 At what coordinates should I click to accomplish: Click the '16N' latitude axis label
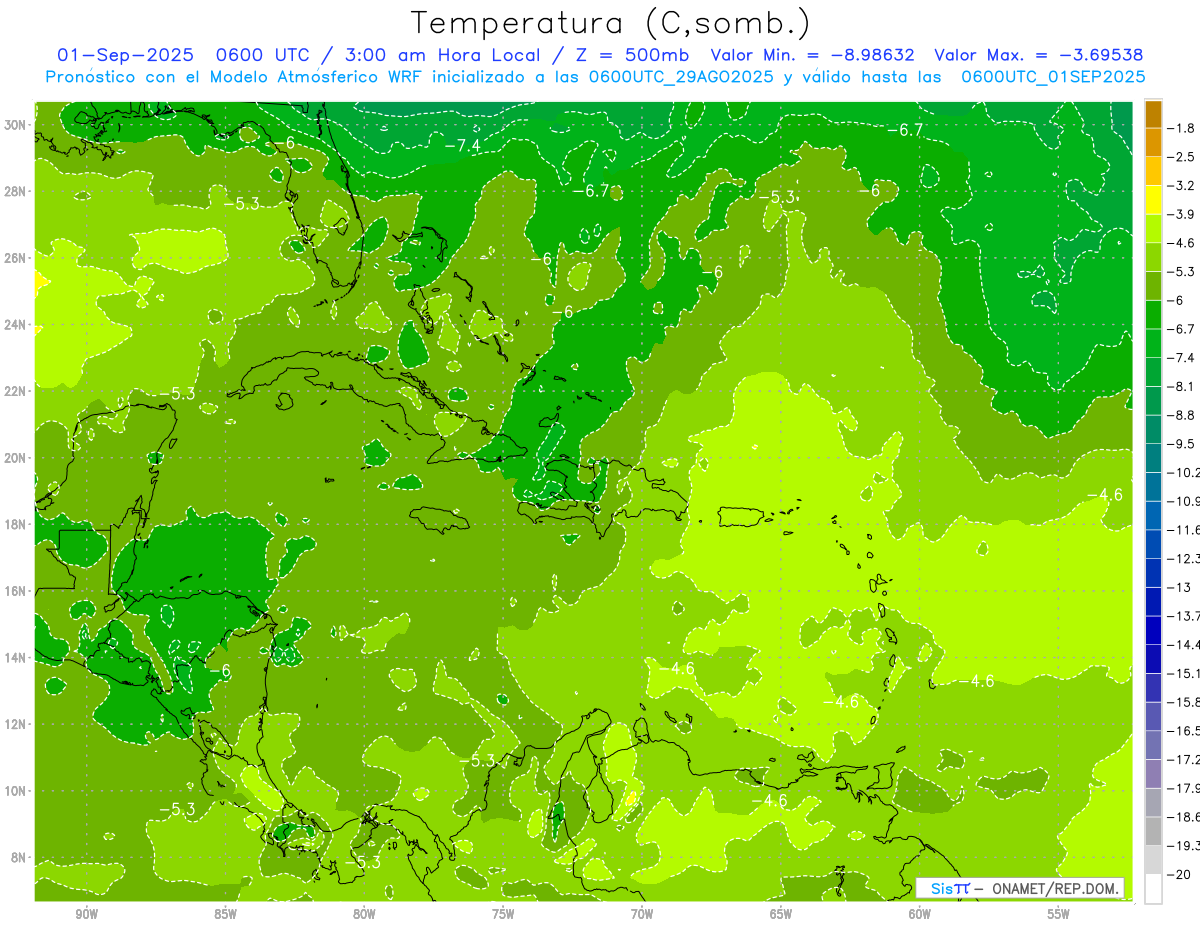tap(15, 591)
